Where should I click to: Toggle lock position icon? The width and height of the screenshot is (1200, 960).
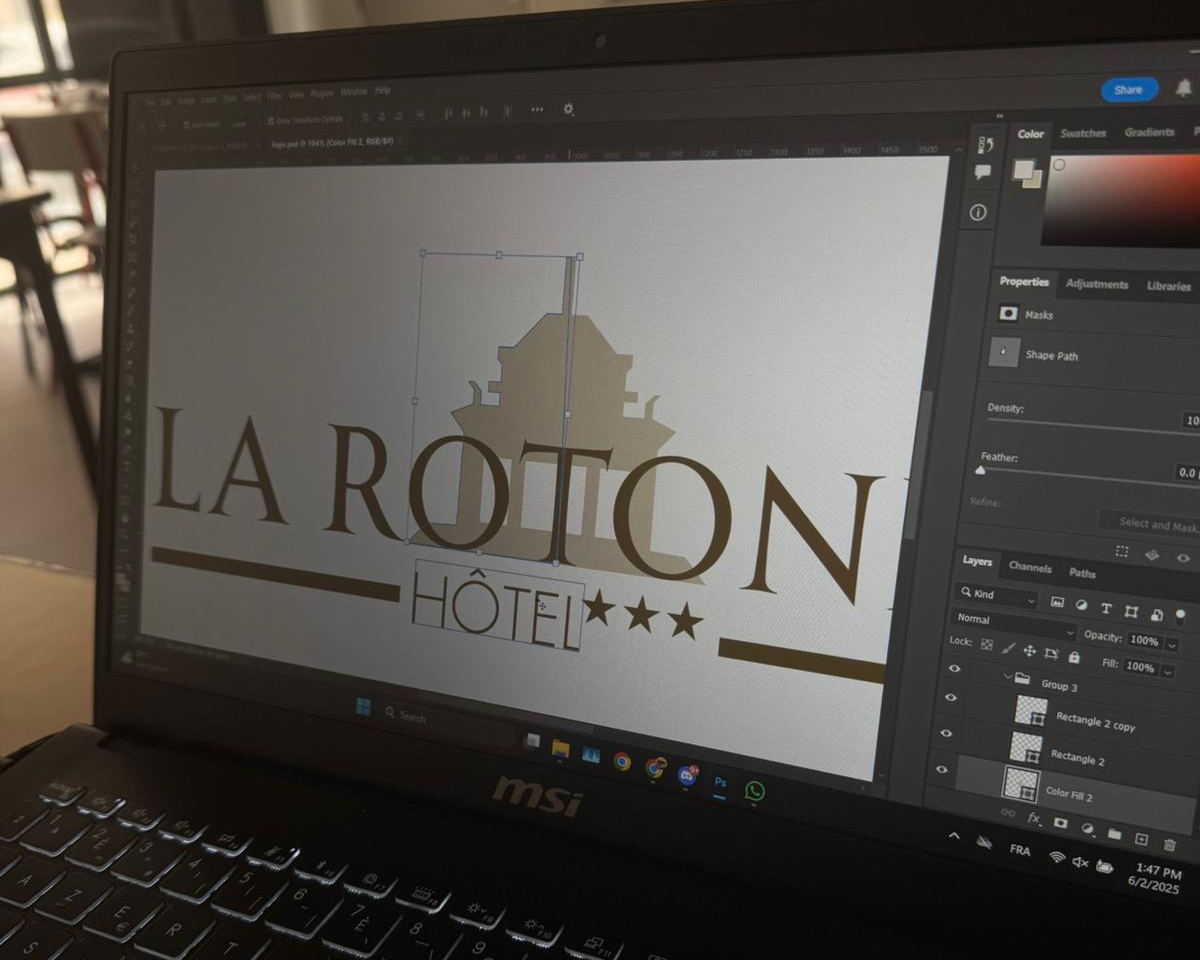point(1030,651)
